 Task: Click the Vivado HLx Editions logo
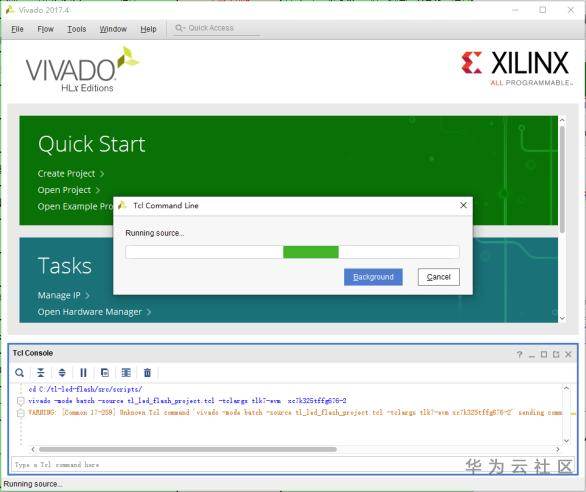click(x=82, y=70)
